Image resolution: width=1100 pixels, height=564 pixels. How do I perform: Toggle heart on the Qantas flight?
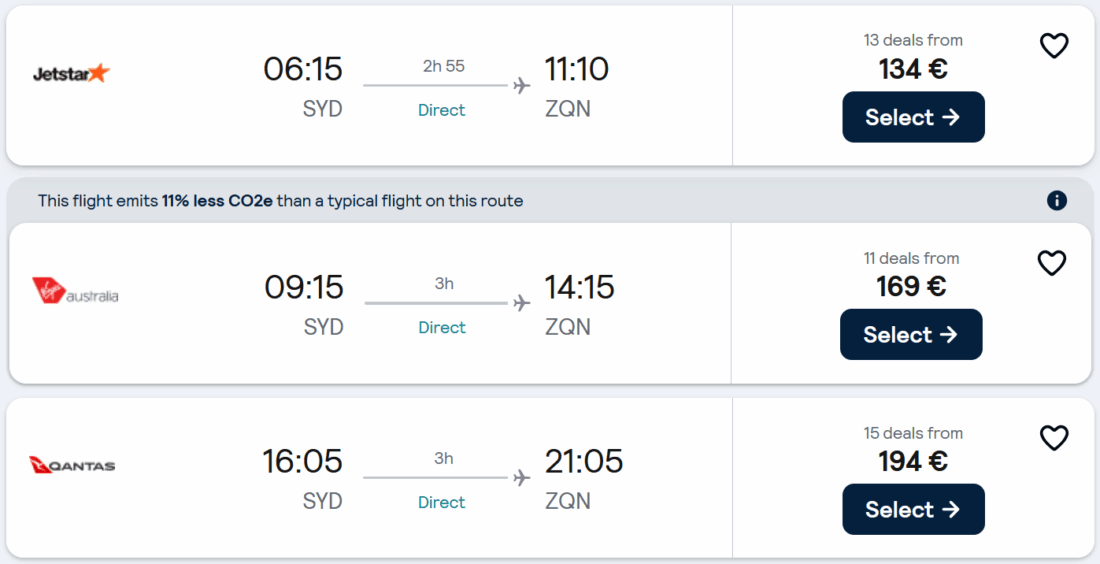[x=1054, y=438]
